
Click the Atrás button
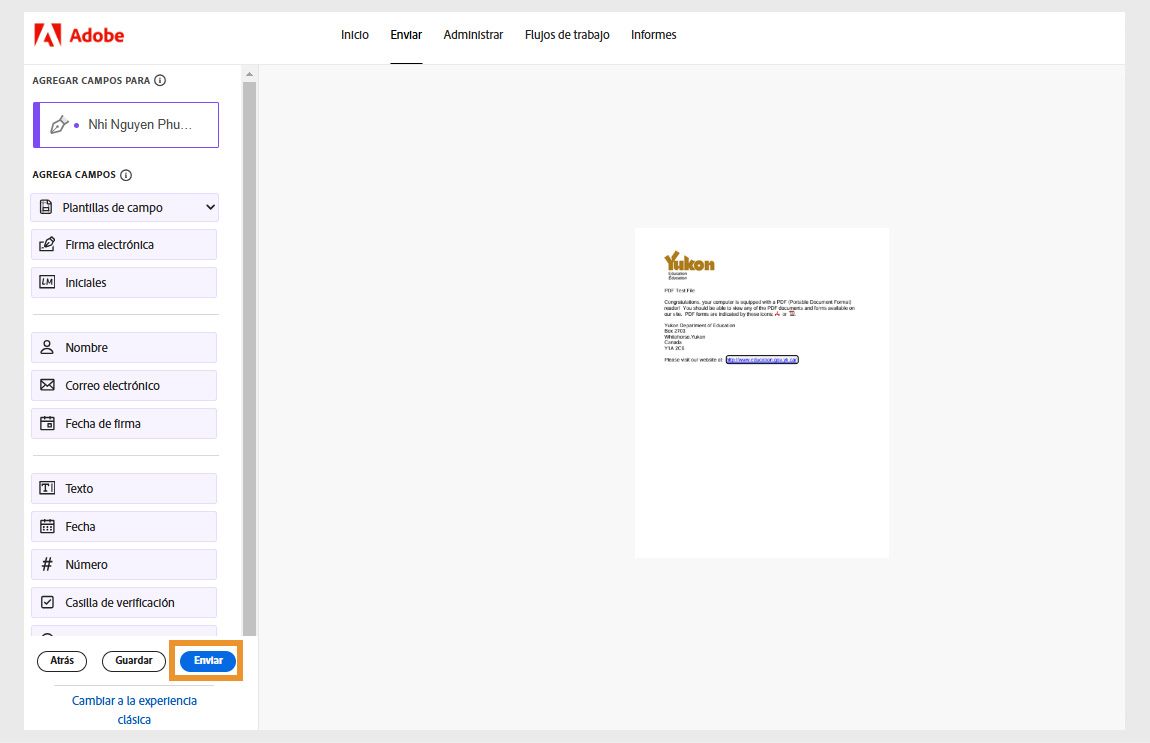[x=62, y=661]
